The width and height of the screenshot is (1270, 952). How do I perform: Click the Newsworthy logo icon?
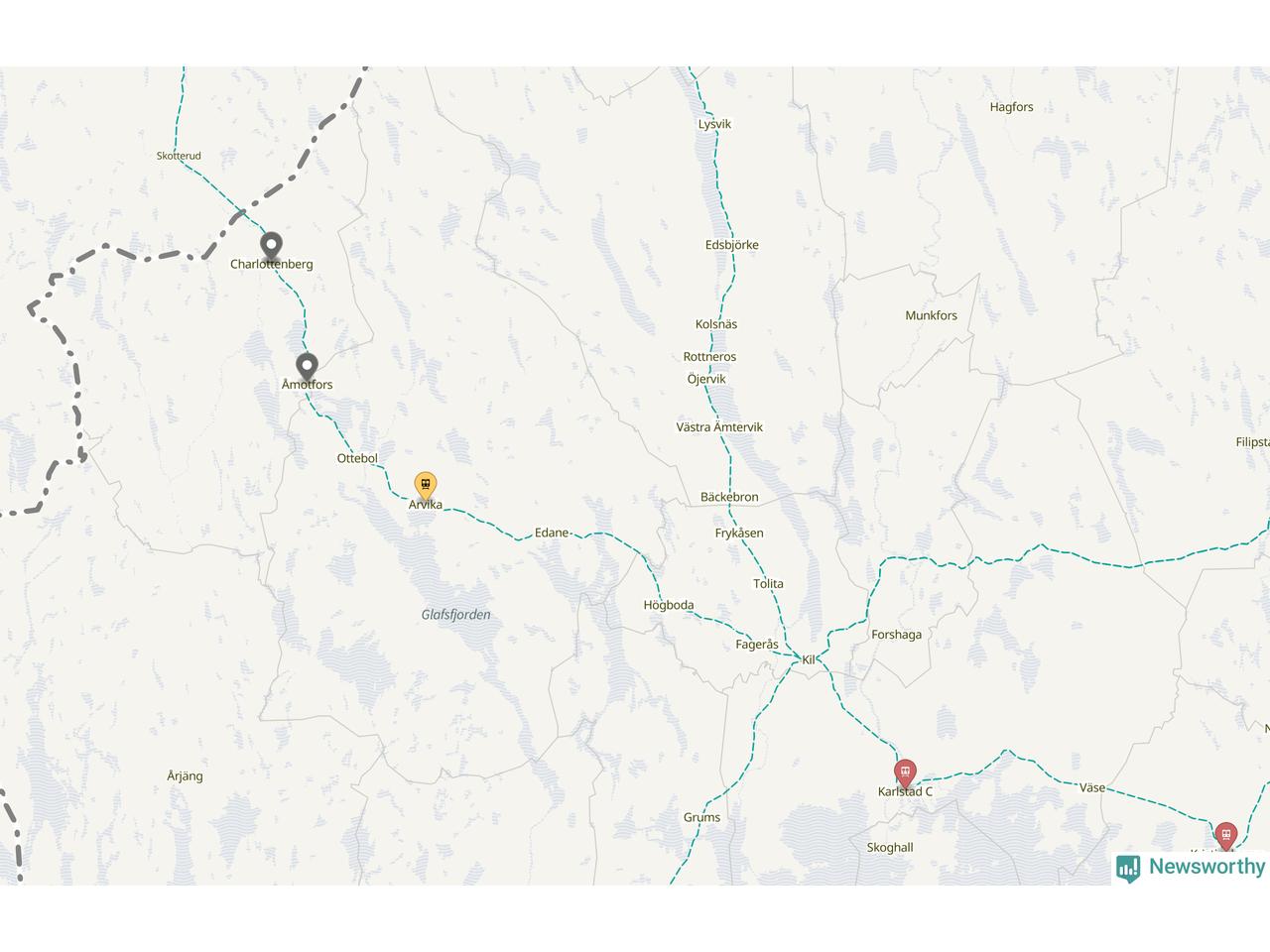pyautogui.click(x=1128, y=868)
